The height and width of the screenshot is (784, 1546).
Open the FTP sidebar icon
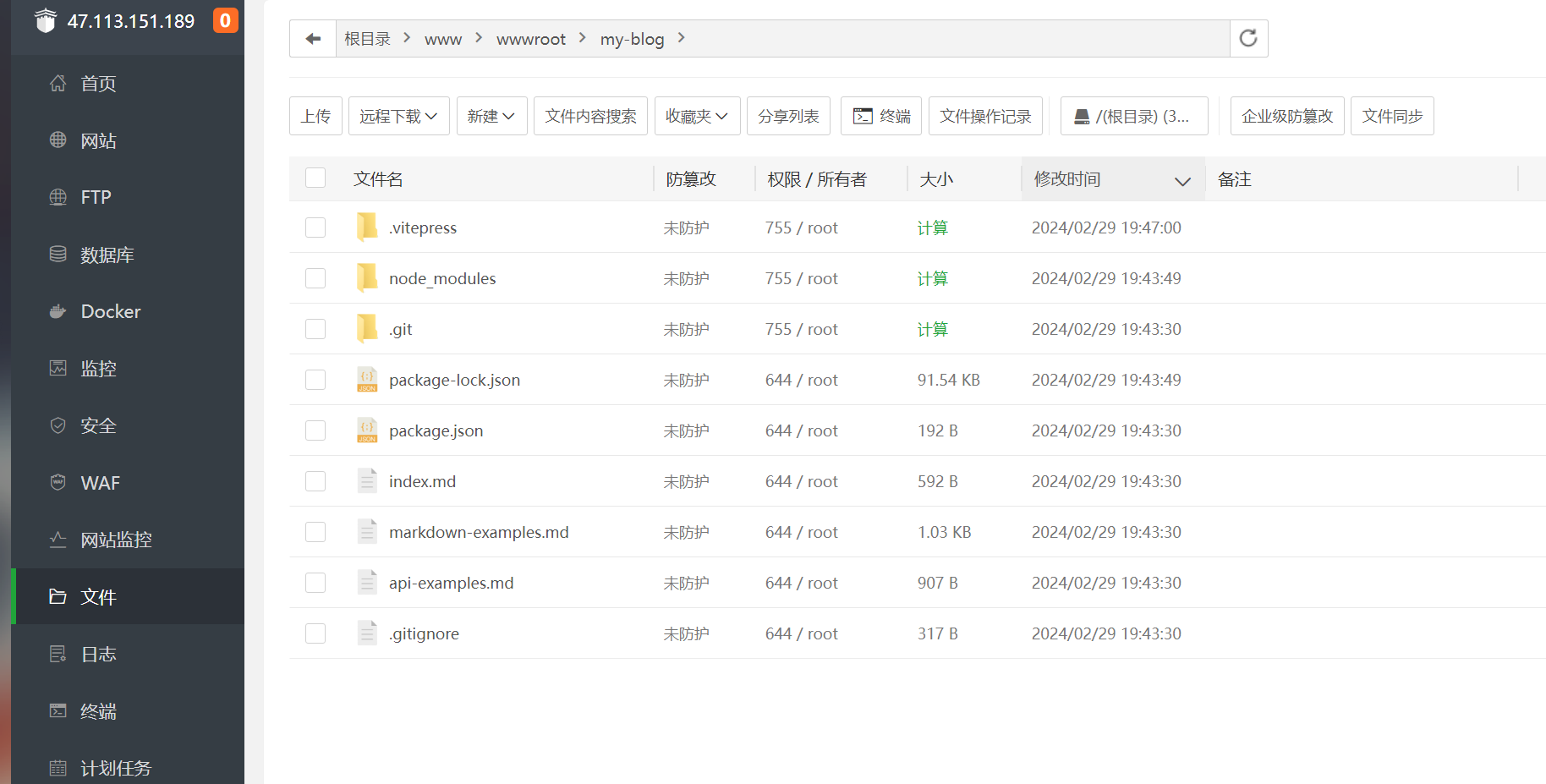pos(58,197)
